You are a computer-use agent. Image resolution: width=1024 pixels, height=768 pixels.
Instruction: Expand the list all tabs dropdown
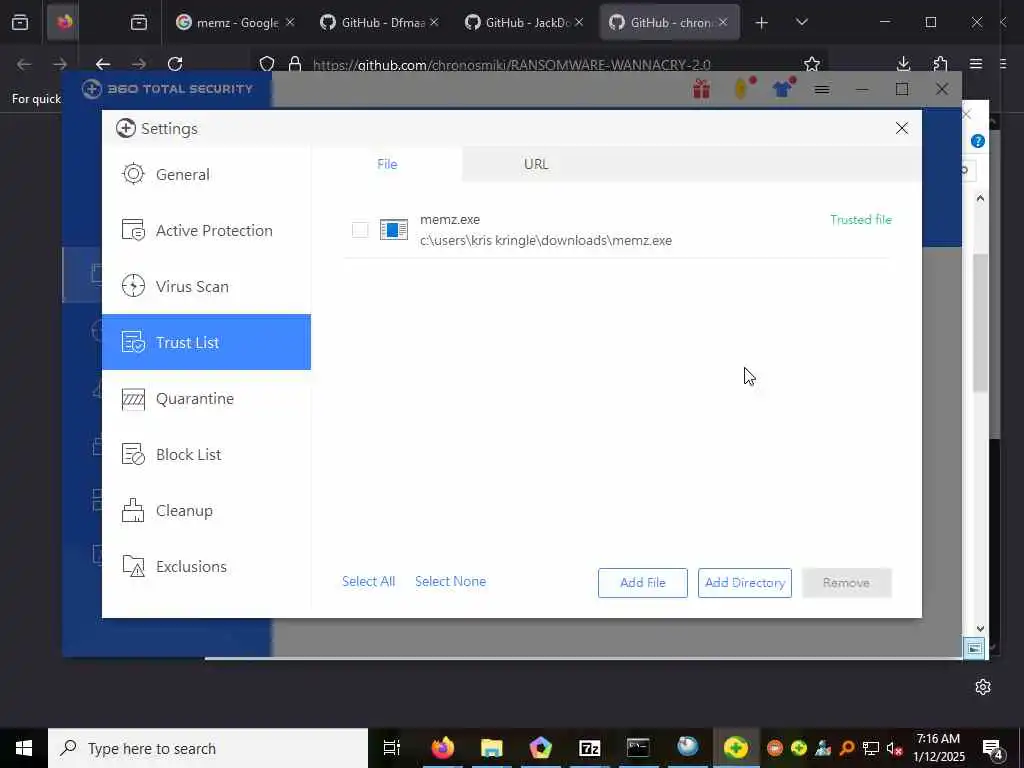coord(802,23)
